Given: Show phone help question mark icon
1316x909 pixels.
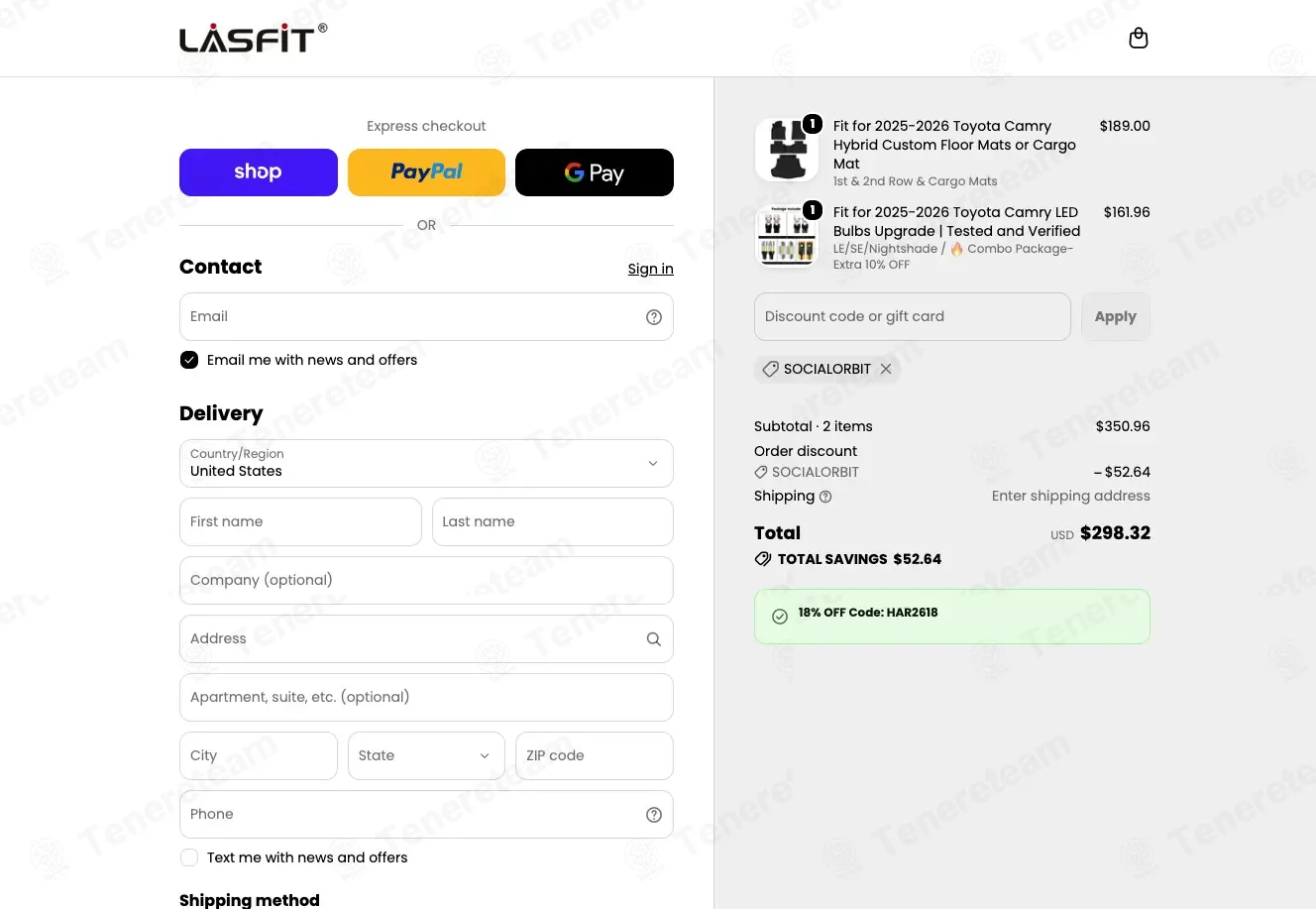Looking at the screenshot, I should tap(654, 815).
